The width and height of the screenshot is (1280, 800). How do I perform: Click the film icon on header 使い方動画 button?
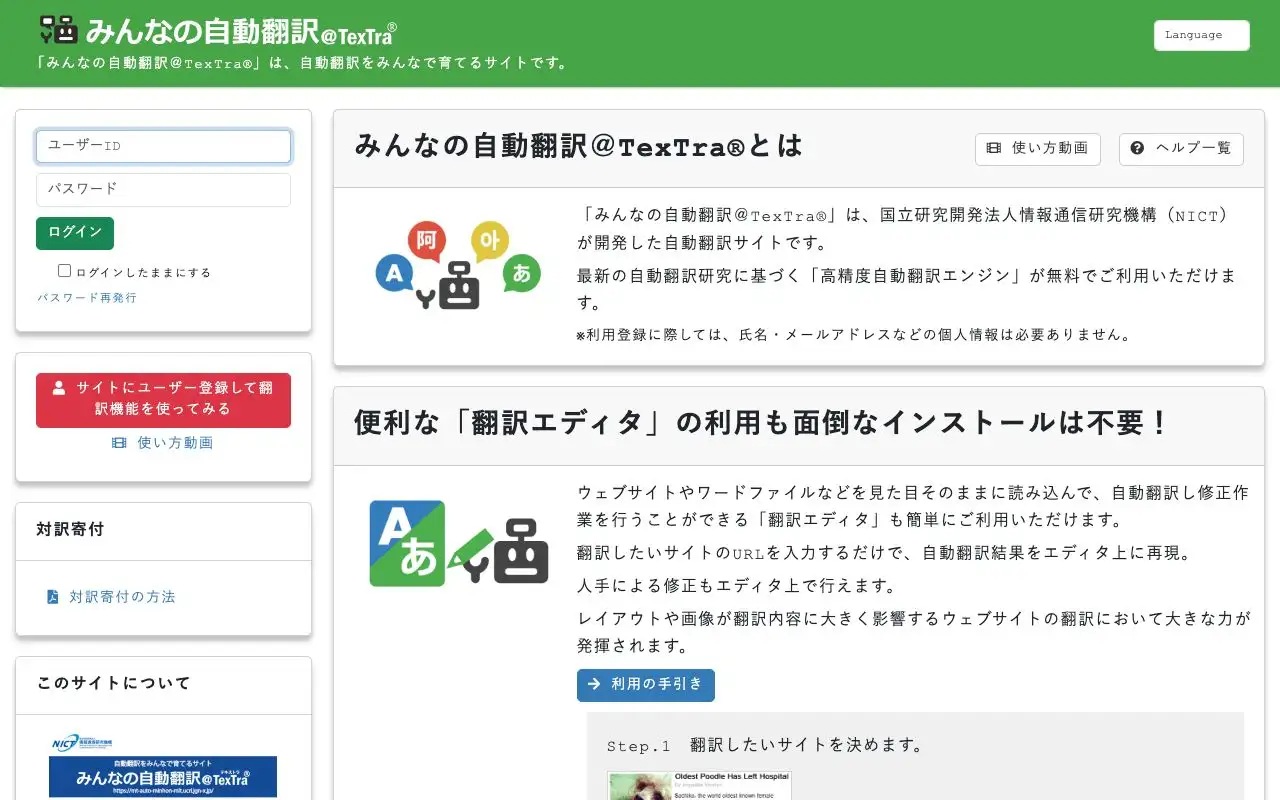coord(994,148)
